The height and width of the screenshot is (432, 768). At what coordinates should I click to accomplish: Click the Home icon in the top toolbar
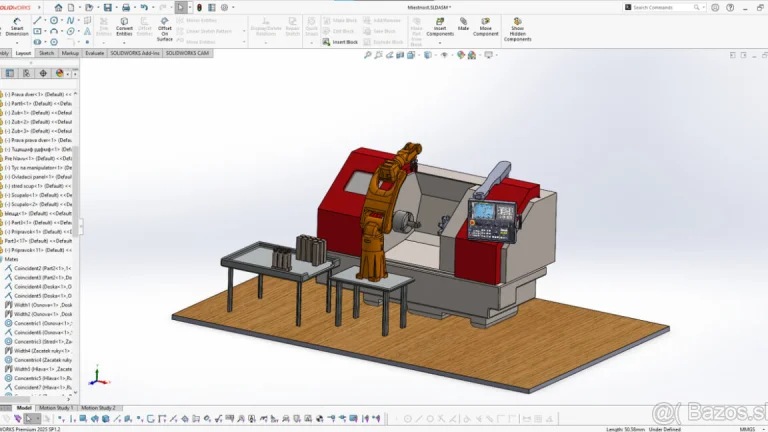pyautogui.click(x=58, y=7)
